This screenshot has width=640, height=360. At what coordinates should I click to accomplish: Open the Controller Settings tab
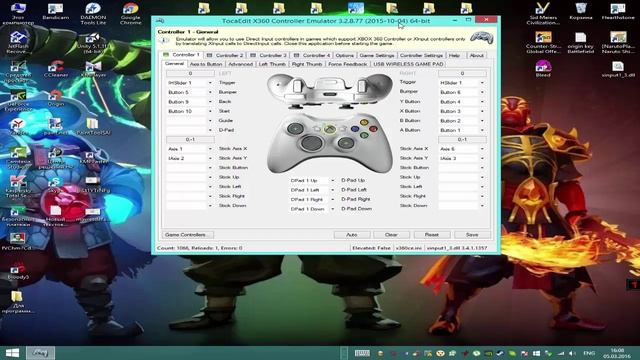pyautogui.click(x=421, y=55)
